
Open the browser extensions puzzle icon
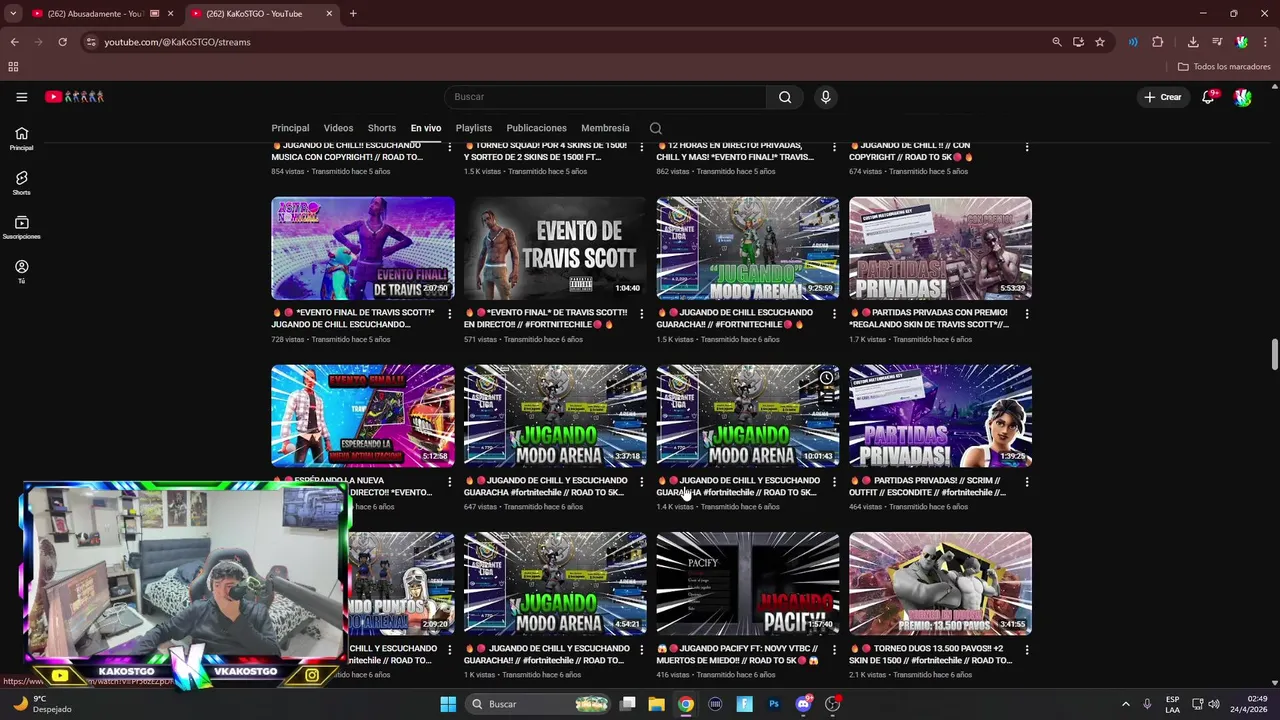pos(1158,42)
